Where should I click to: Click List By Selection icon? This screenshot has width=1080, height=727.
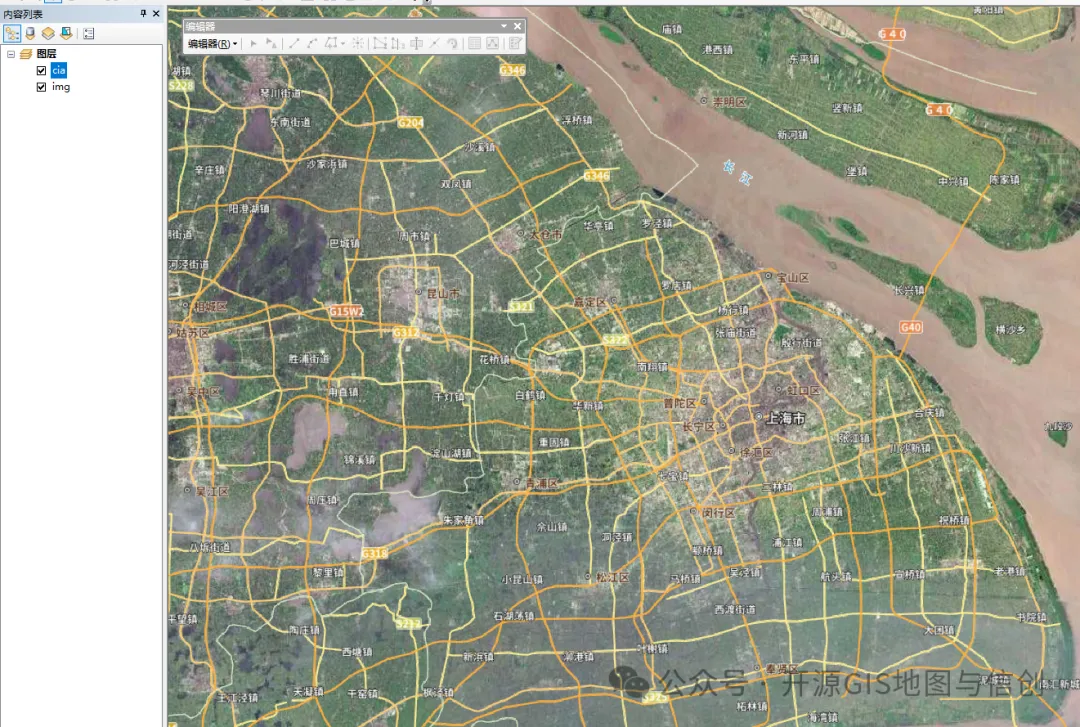click(x=65, y=33)
